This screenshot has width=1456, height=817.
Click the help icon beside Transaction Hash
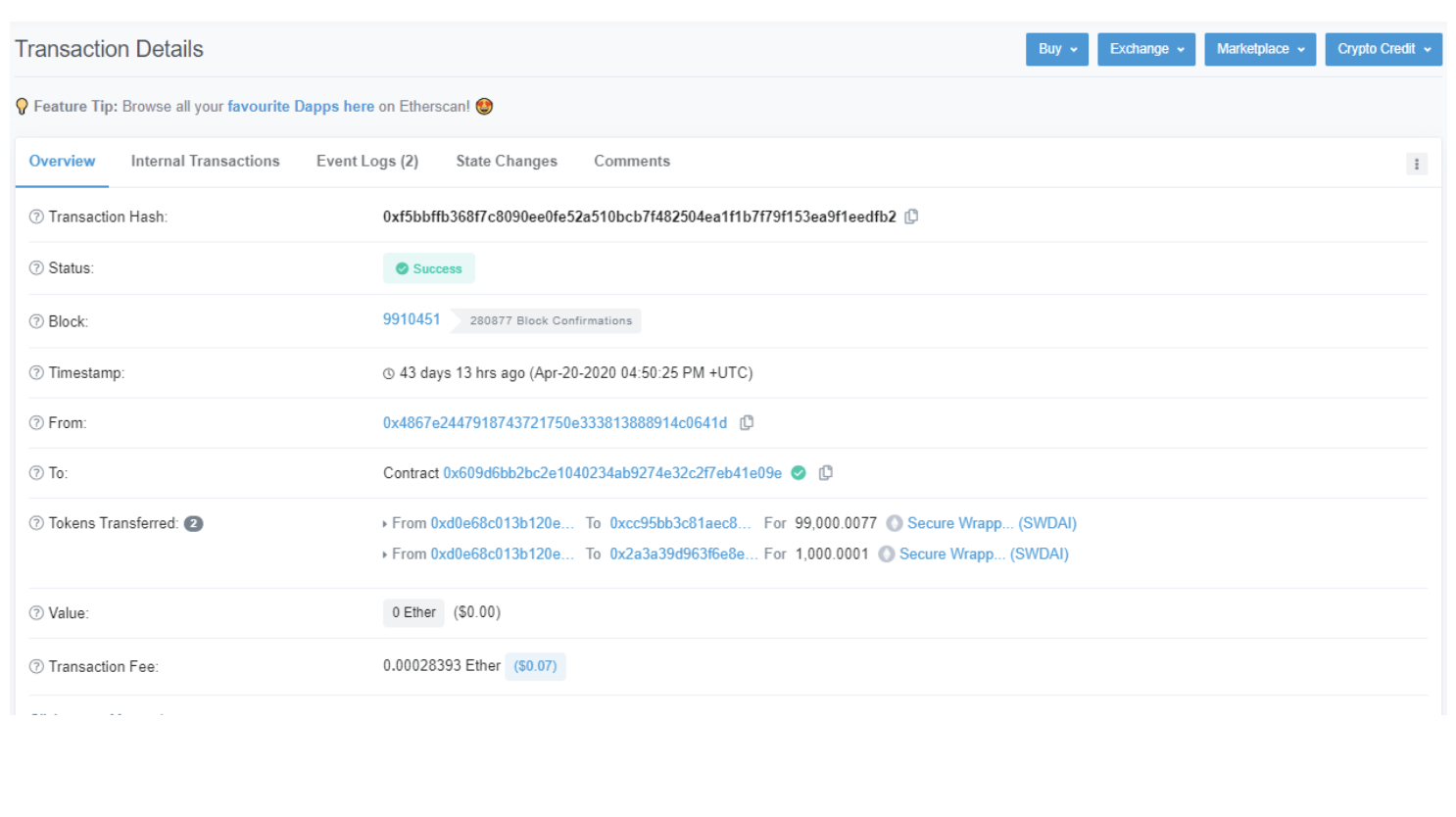click(36, 217)
